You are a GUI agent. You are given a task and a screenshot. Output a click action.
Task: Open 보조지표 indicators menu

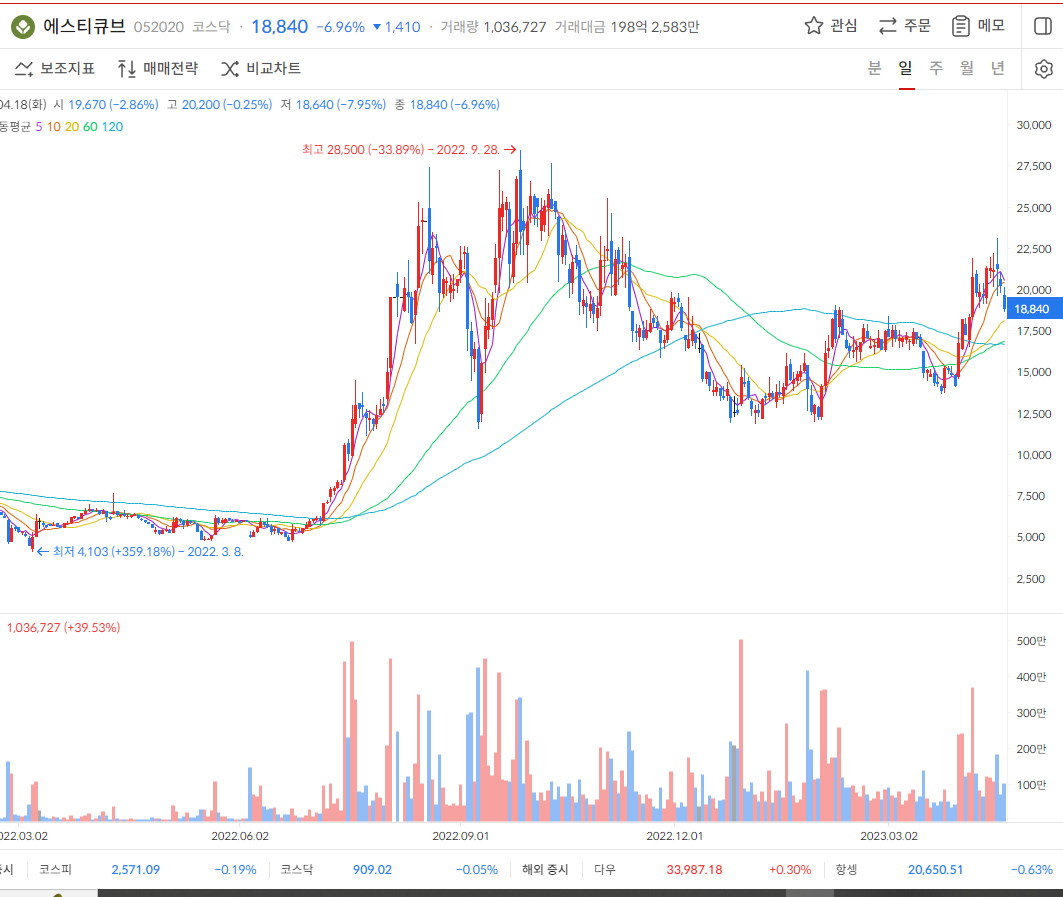(55, 68)
